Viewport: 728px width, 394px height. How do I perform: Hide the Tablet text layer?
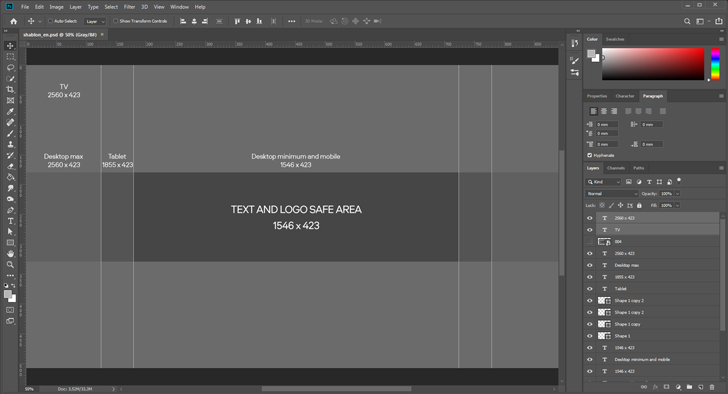coord(590,289)
